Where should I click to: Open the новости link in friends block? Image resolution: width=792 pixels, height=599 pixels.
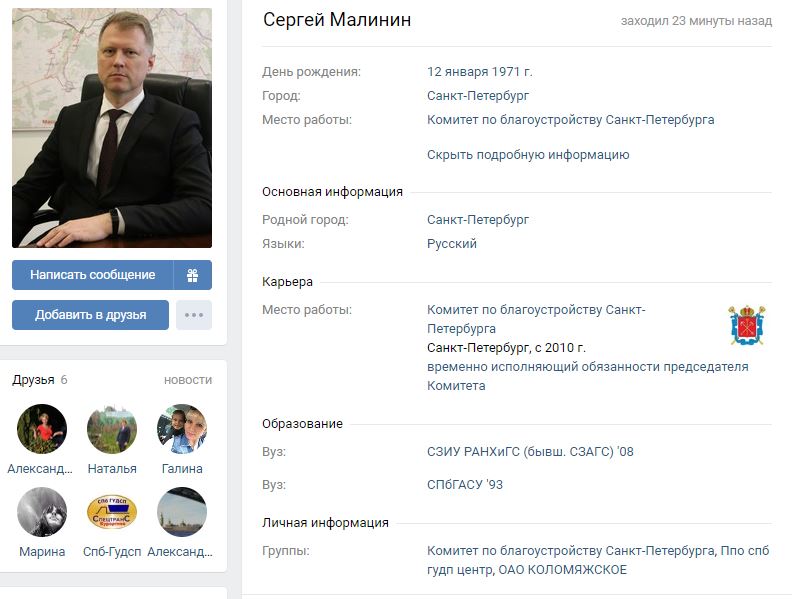[x=188, y=380]
